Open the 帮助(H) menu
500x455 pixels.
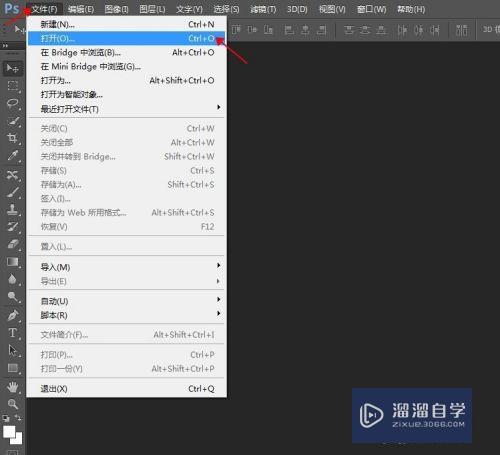(411, 9)
